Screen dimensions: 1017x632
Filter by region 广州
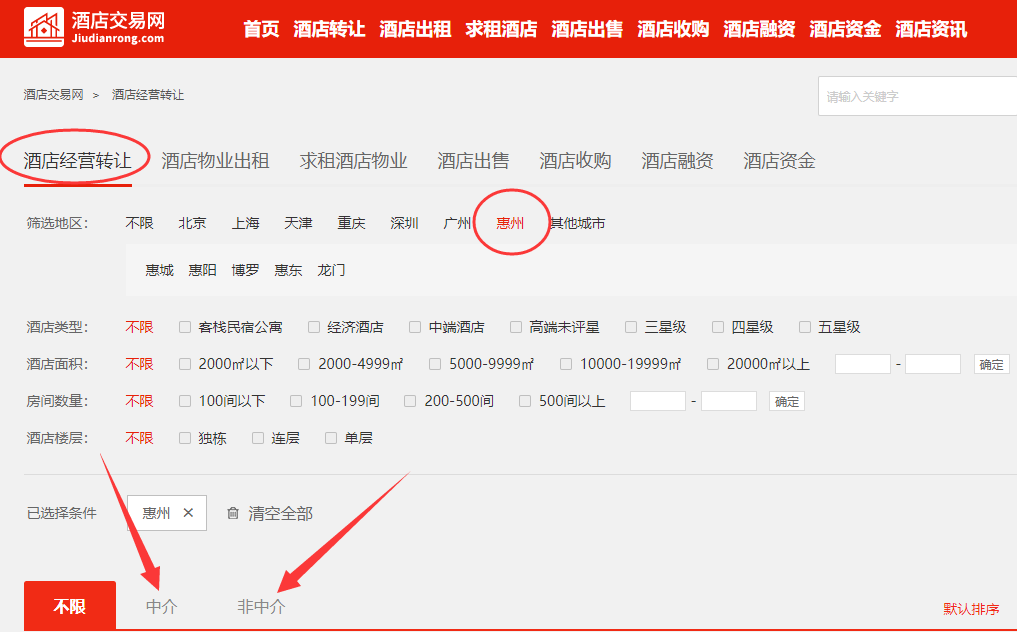click(457, 223)
